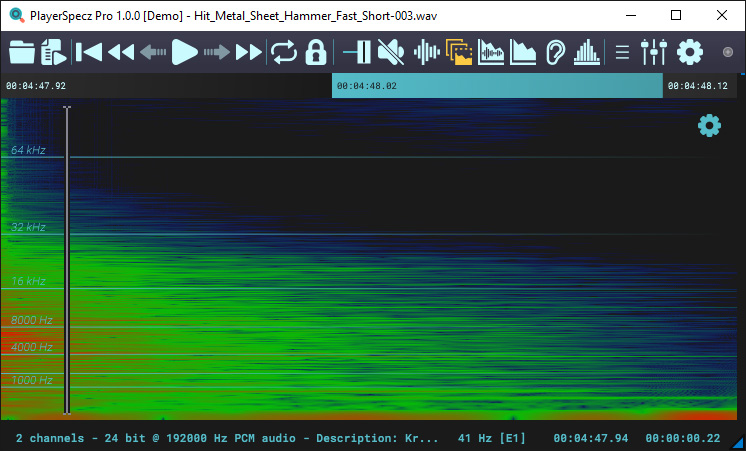
Task: Select the highlighted spectrogram view icon
Action: [x=459, y=52]
